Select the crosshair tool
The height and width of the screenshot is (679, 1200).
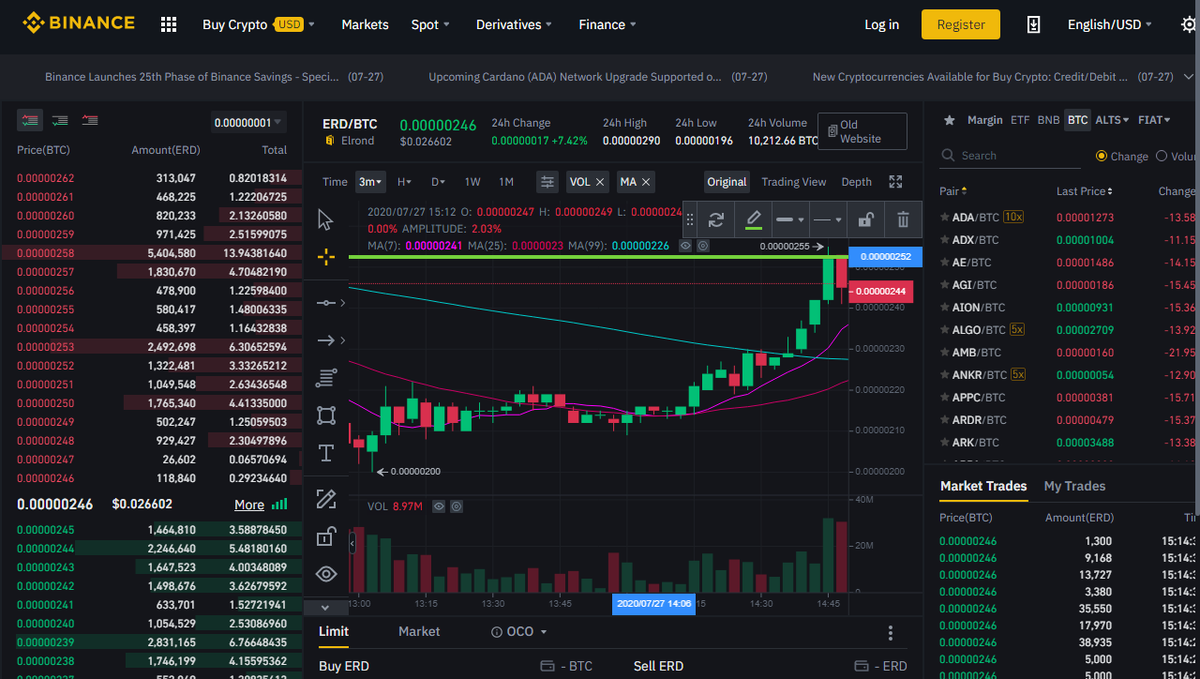(x=325, y=257)
